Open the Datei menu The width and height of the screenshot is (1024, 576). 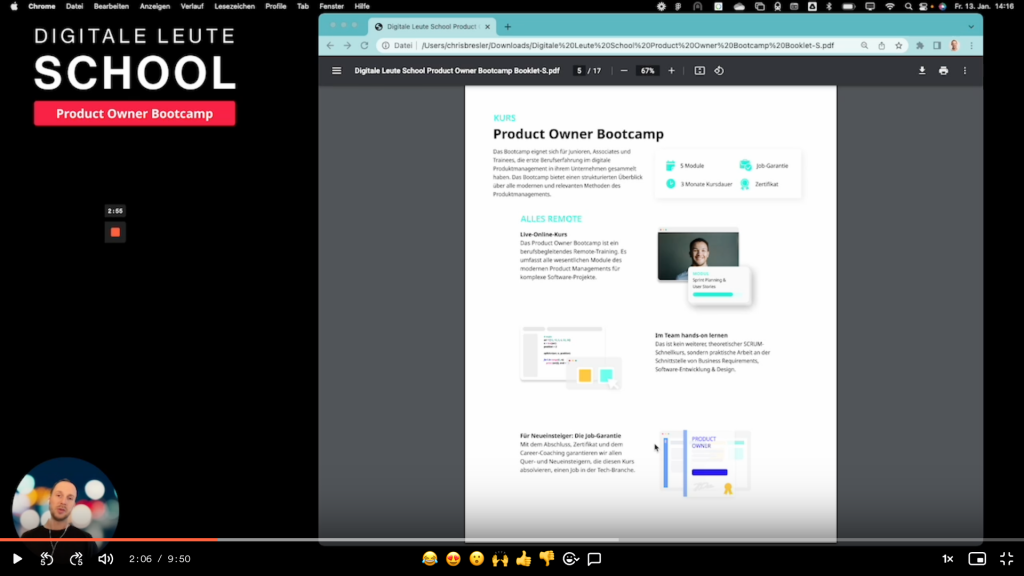(74, 7)
